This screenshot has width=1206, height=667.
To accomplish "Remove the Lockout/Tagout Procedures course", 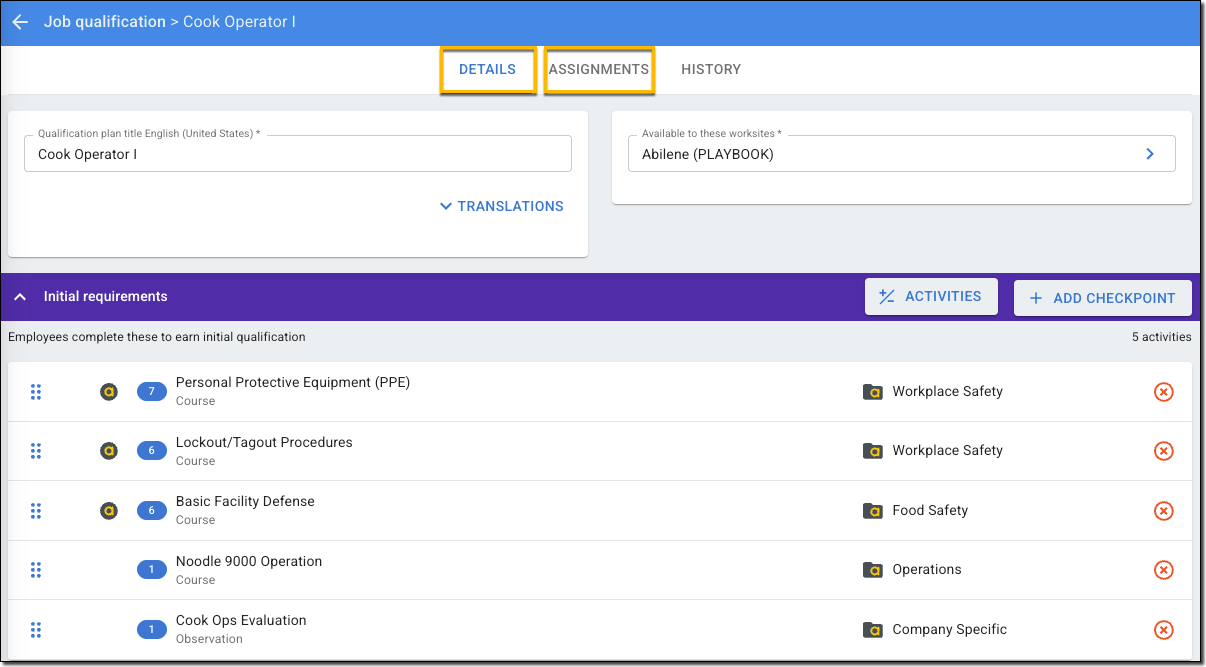I will (x=1163, y=451).
